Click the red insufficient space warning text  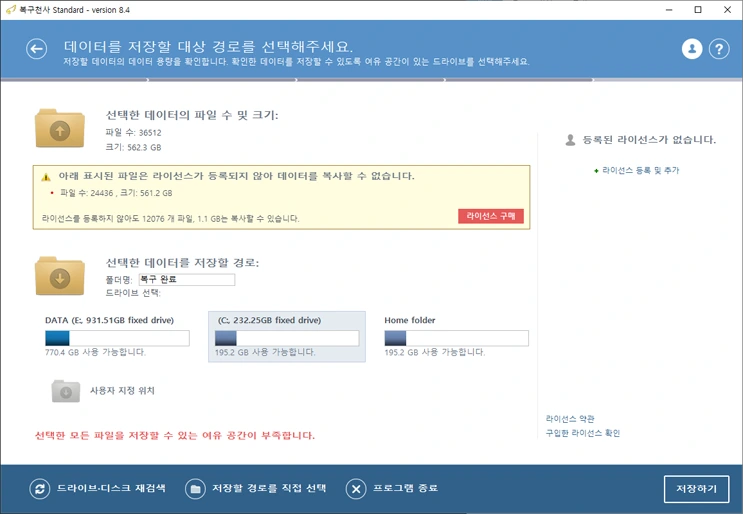175,435
